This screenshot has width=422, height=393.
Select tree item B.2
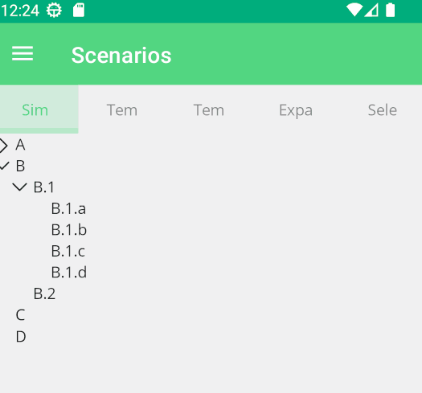coord(44,294)
